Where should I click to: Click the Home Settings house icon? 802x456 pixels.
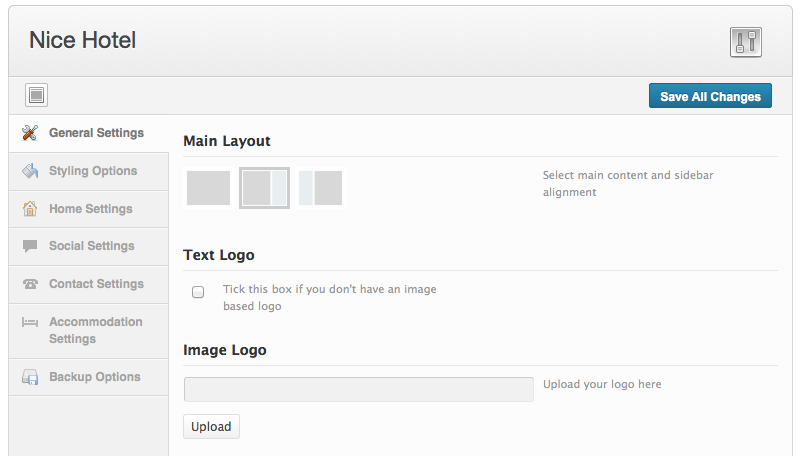point(30,209)
